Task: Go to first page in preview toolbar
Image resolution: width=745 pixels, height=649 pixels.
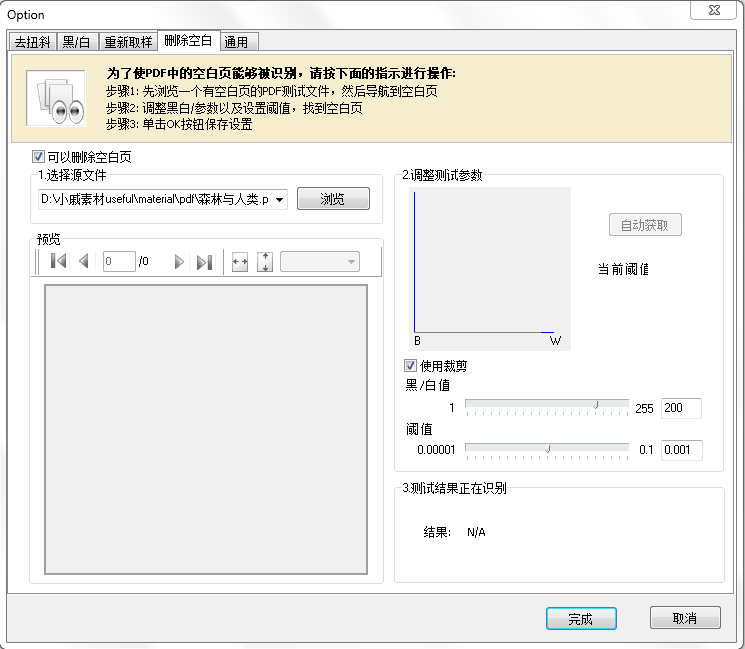Action: point(58,262)
